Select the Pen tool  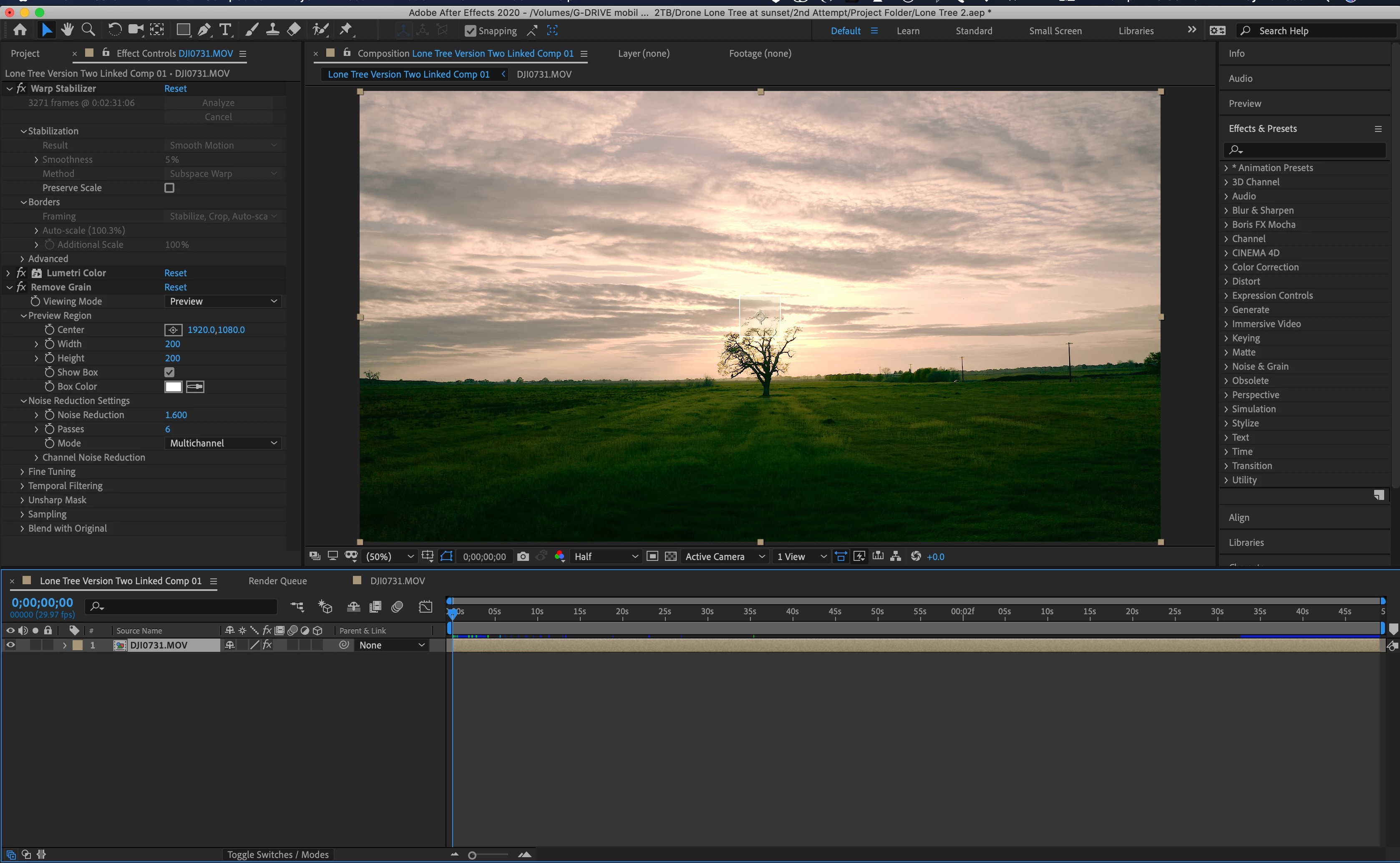coord(204,30)
